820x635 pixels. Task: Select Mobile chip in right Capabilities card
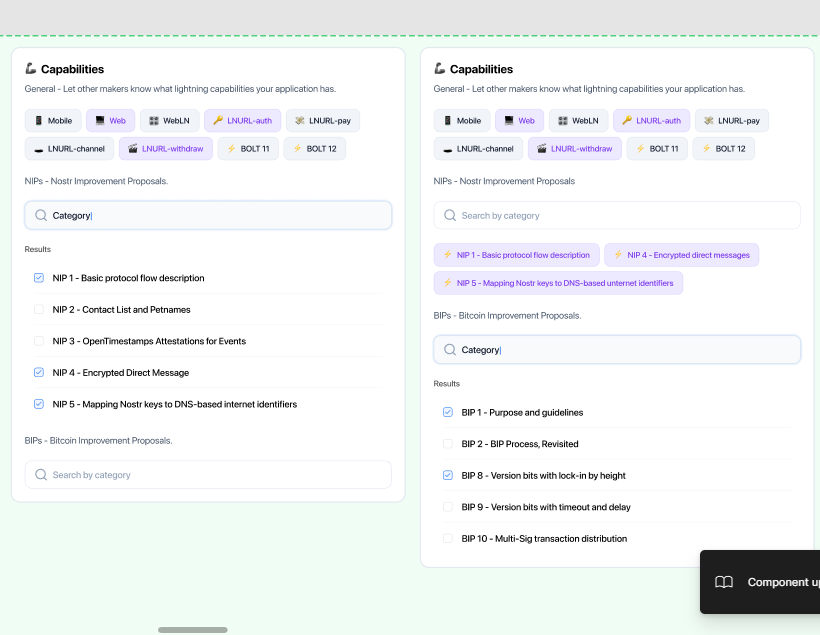462,121
